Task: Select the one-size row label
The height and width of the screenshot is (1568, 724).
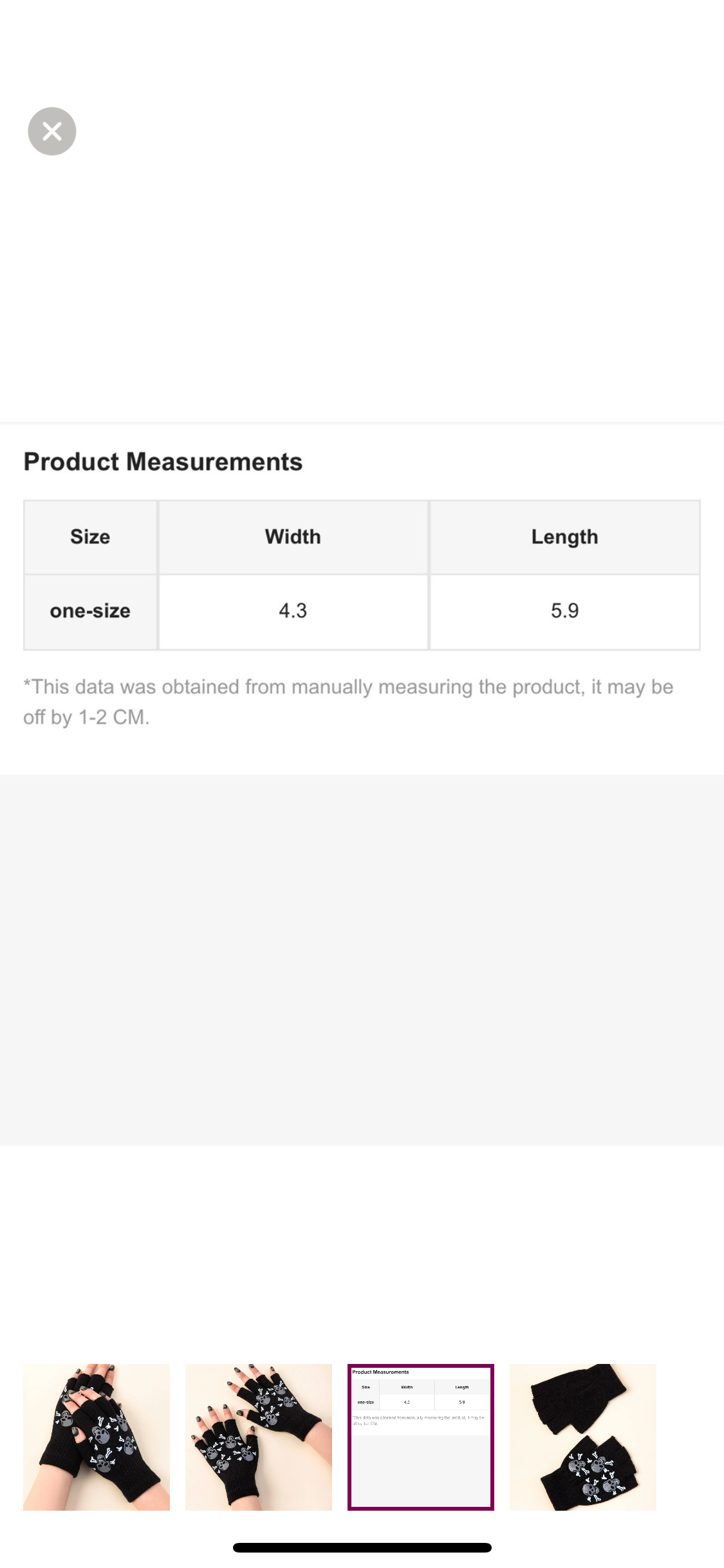Action: coord(90,611)
